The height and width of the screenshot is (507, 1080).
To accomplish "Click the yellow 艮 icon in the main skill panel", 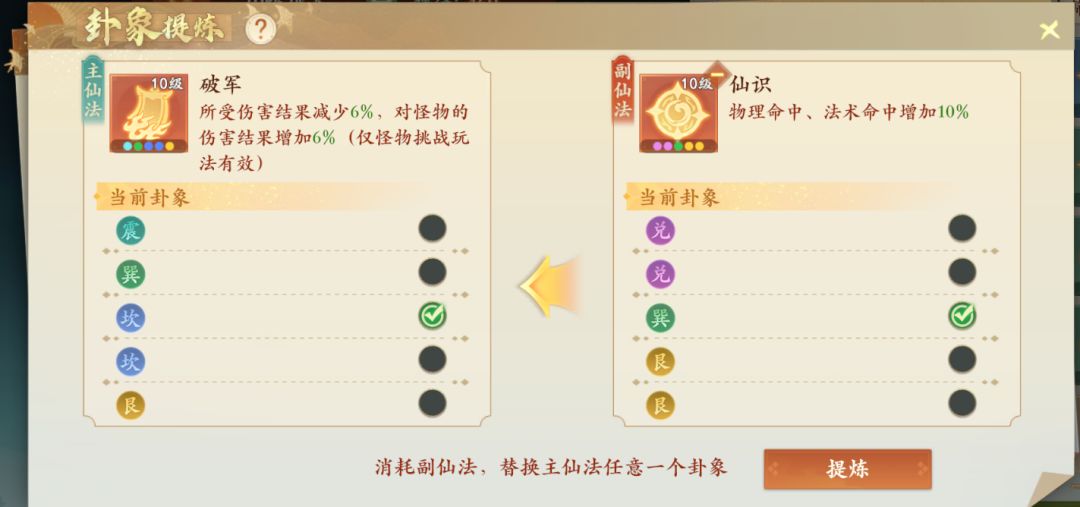I will pos(130,405).
